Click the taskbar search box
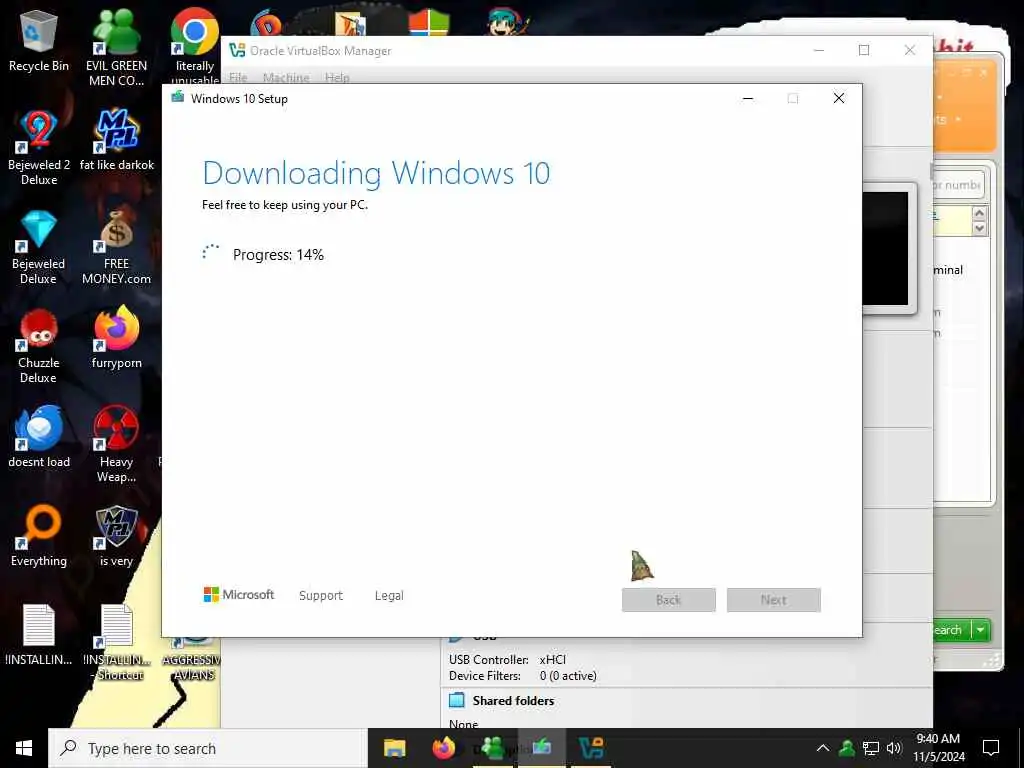Screen dimensions: 1024x768 [208, 748]
